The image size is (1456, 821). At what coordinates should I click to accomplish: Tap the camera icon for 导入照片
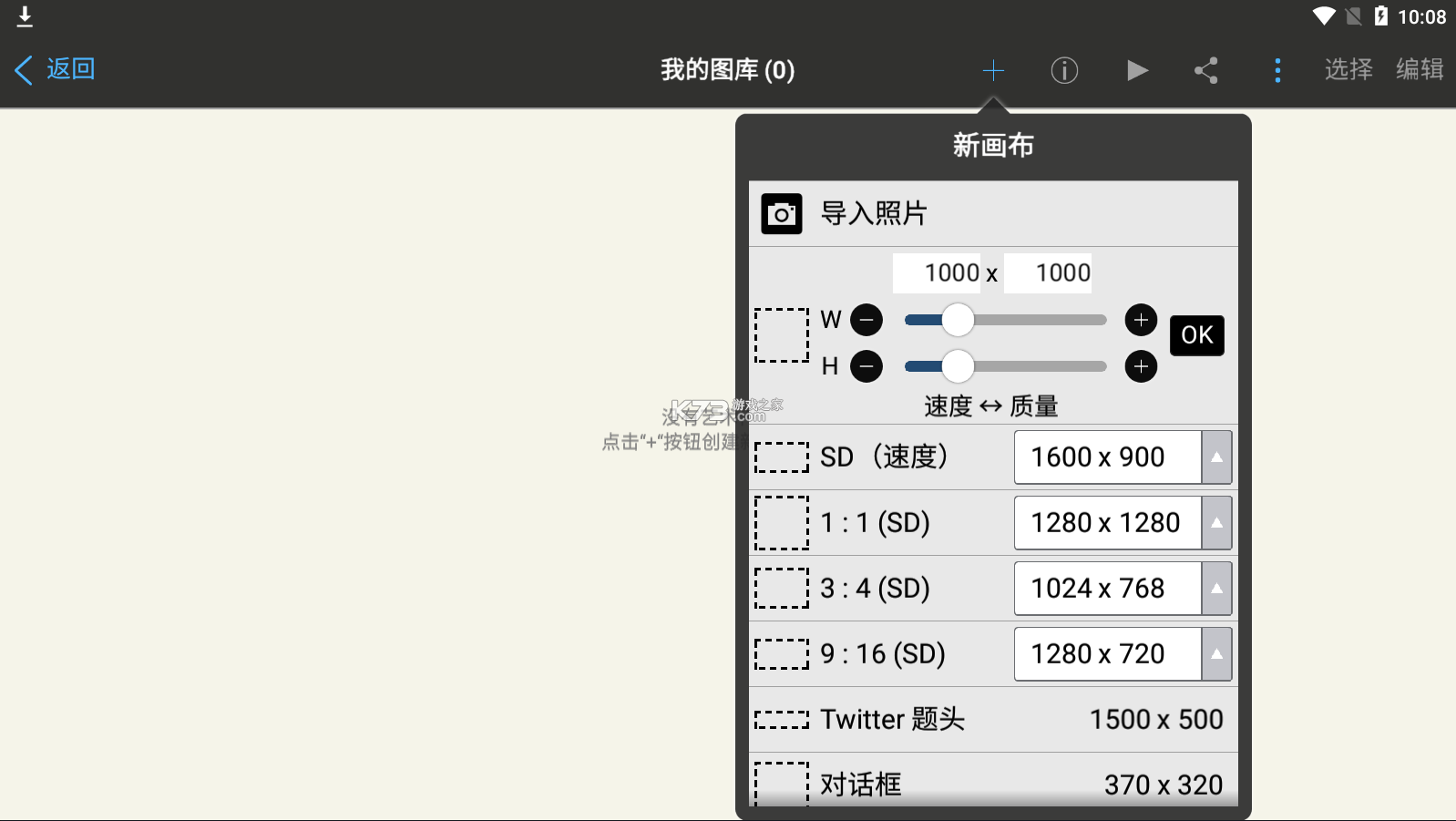[x=782, y=214]
